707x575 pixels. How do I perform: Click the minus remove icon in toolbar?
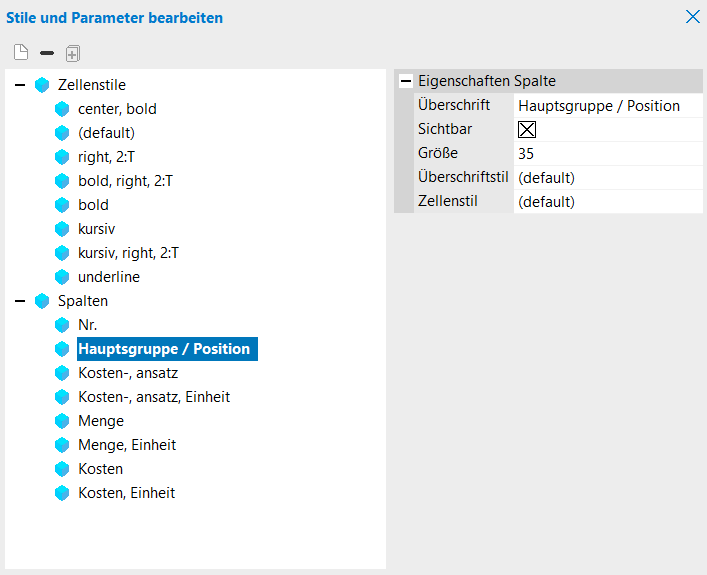tap(46, 52)
